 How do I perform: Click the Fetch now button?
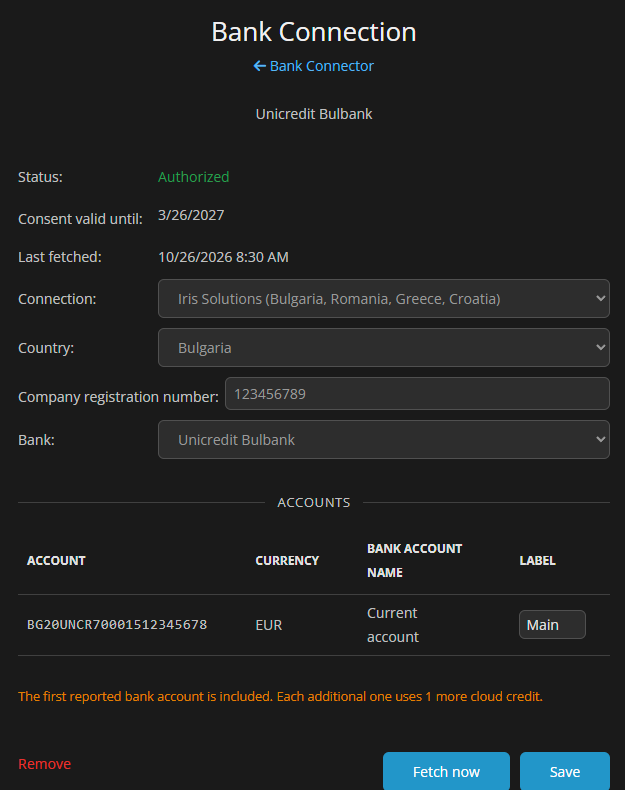pos(446,771)
